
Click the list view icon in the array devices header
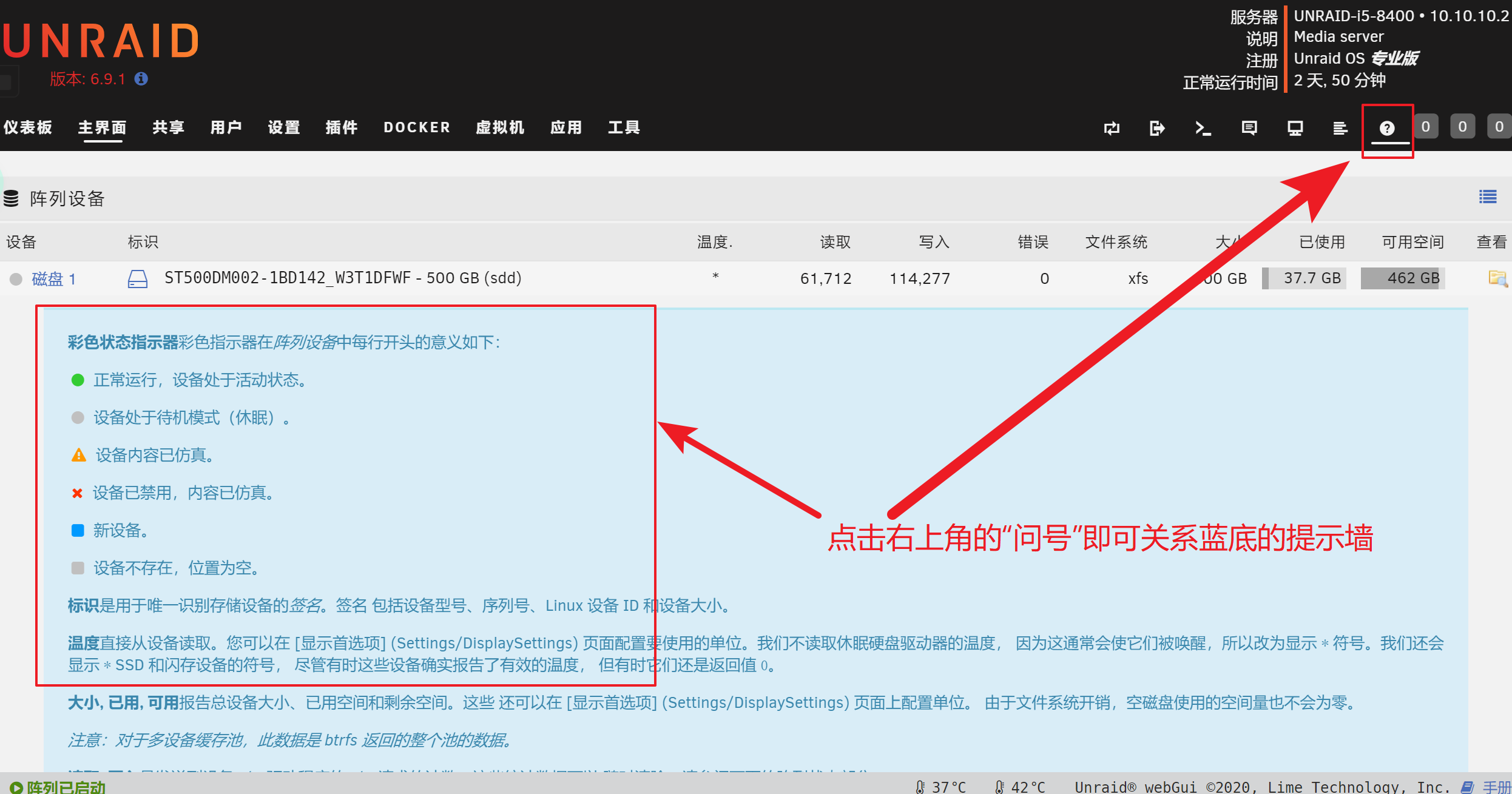pyautogui.click(x=1488, y=197)
